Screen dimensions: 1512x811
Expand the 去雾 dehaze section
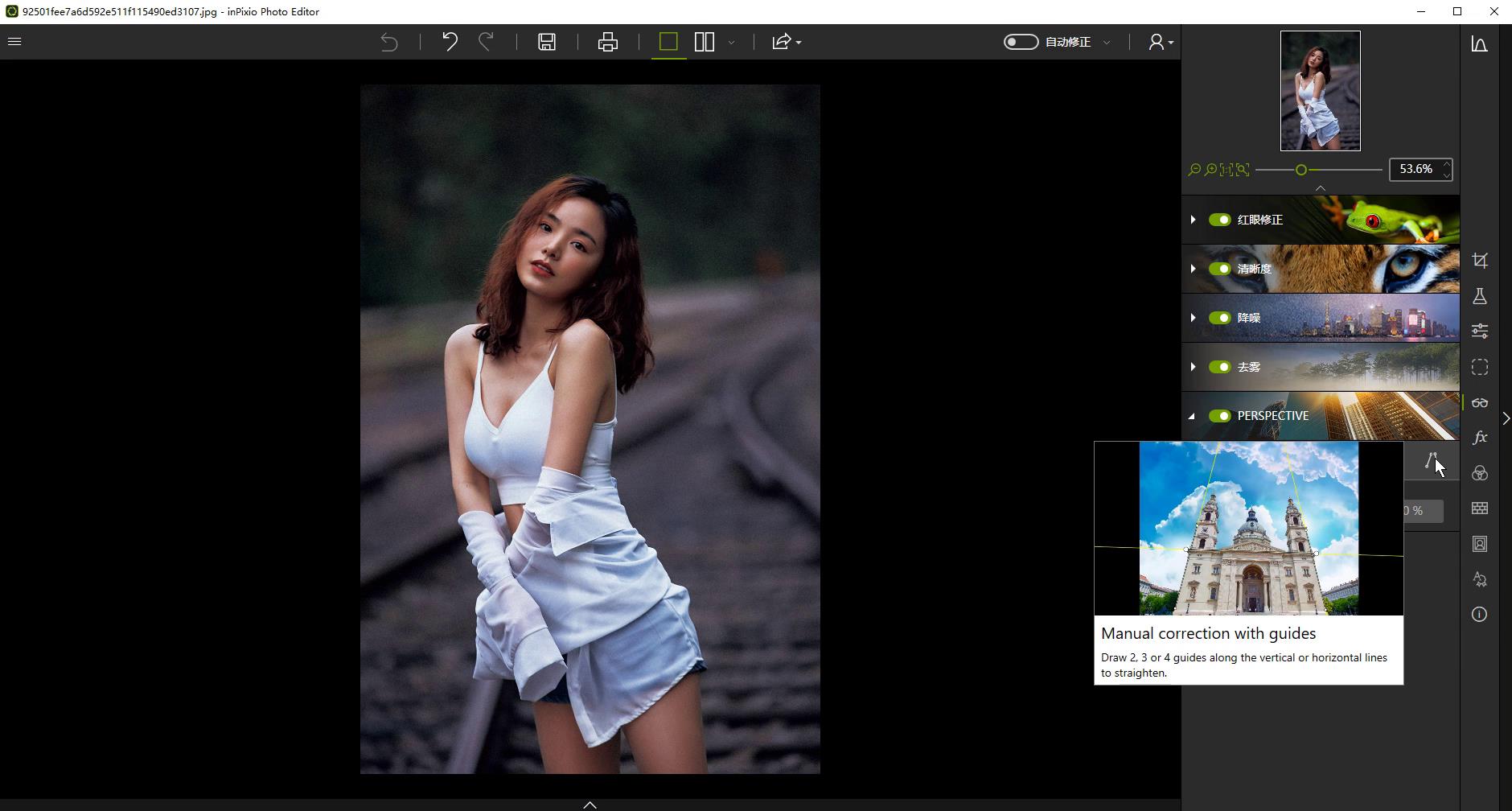pos(1193,367)
